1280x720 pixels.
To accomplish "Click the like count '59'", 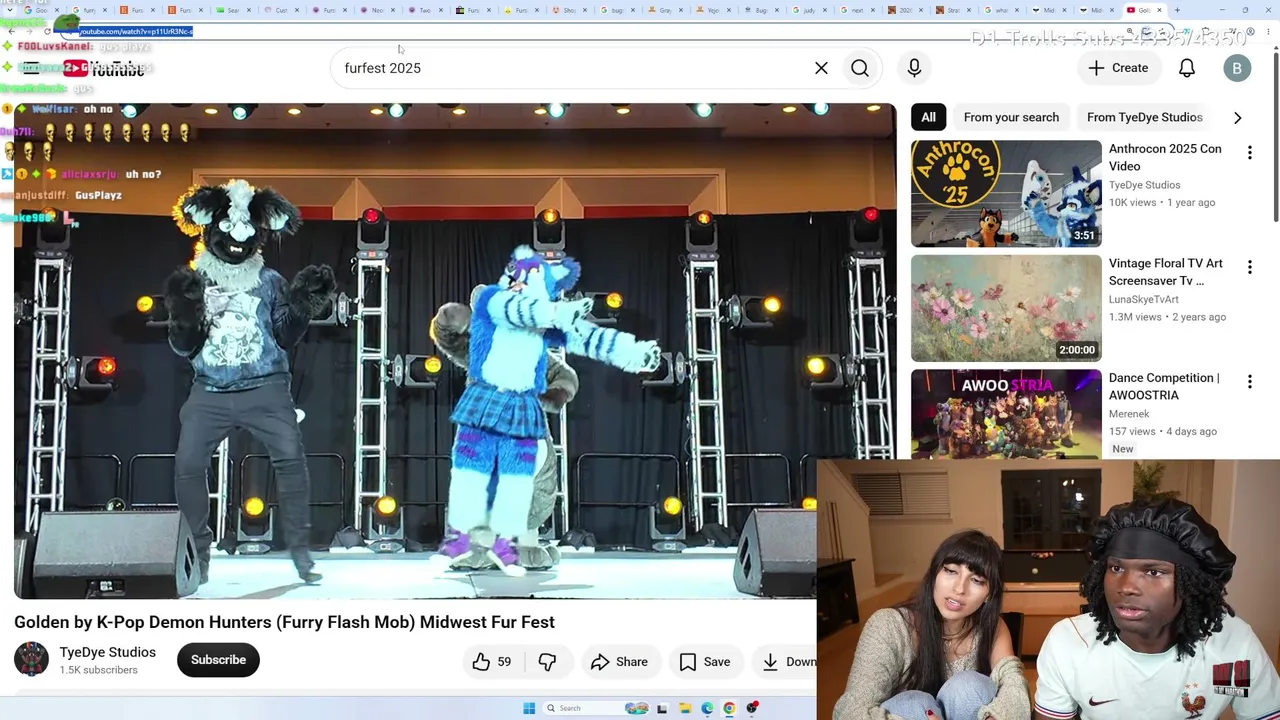I will pos(504,661).
